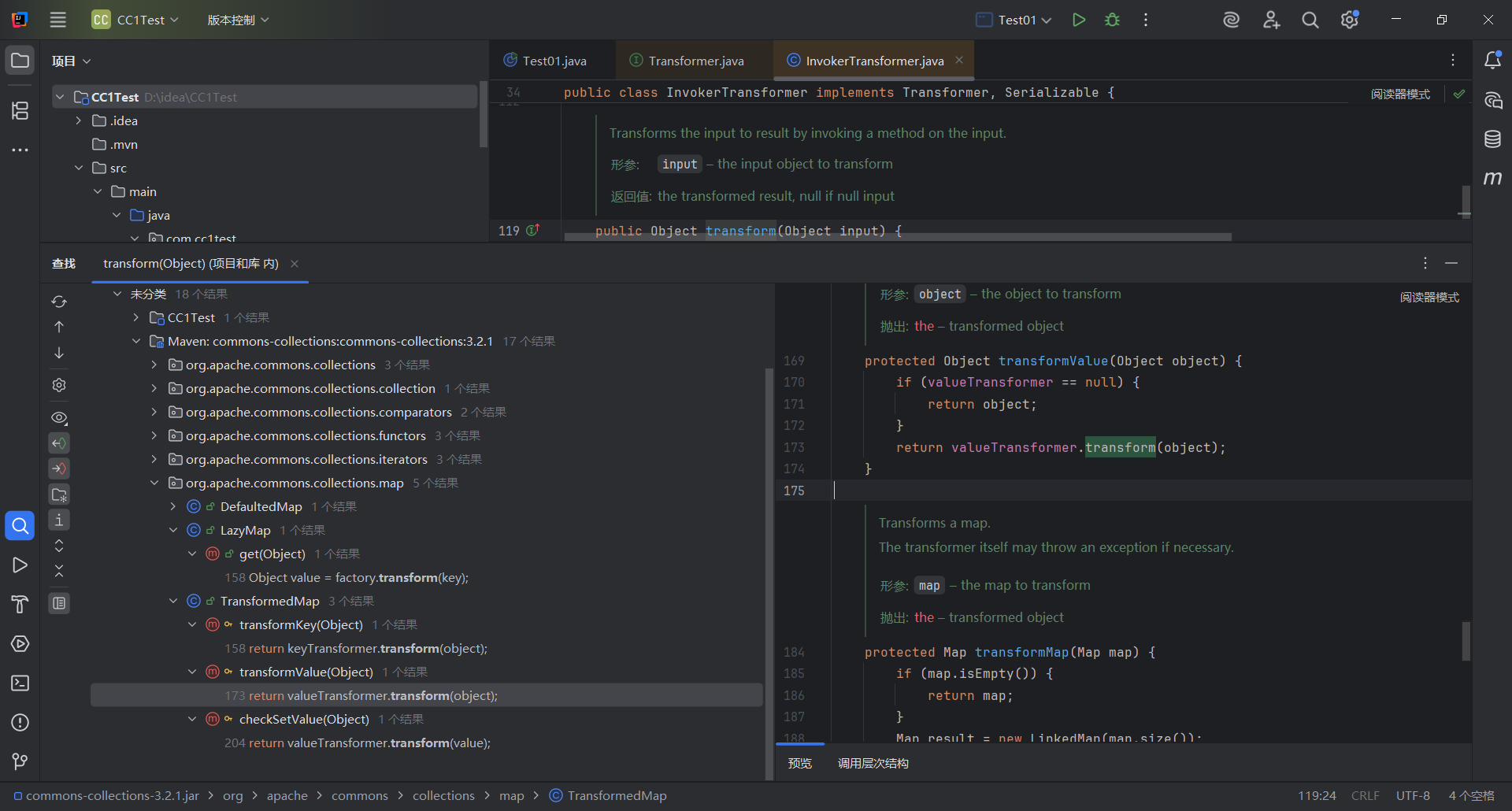Open the Problems tool window

(x=20, y=722)
